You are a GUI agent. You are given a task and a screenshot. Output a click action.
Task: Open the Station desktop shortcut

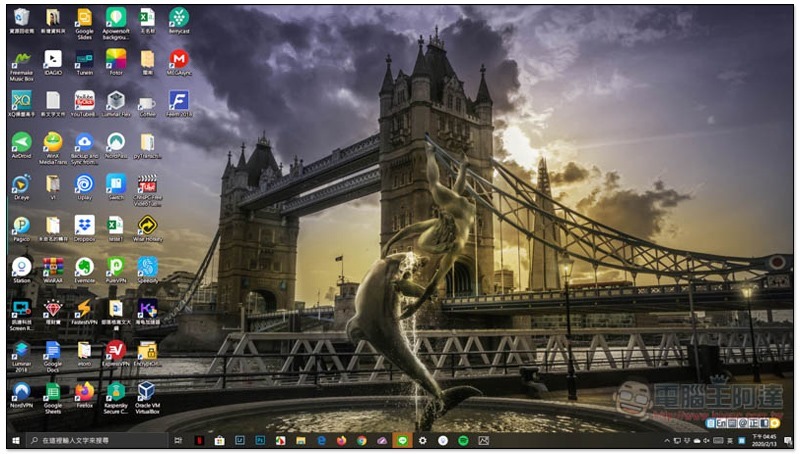tap(21, 270)
